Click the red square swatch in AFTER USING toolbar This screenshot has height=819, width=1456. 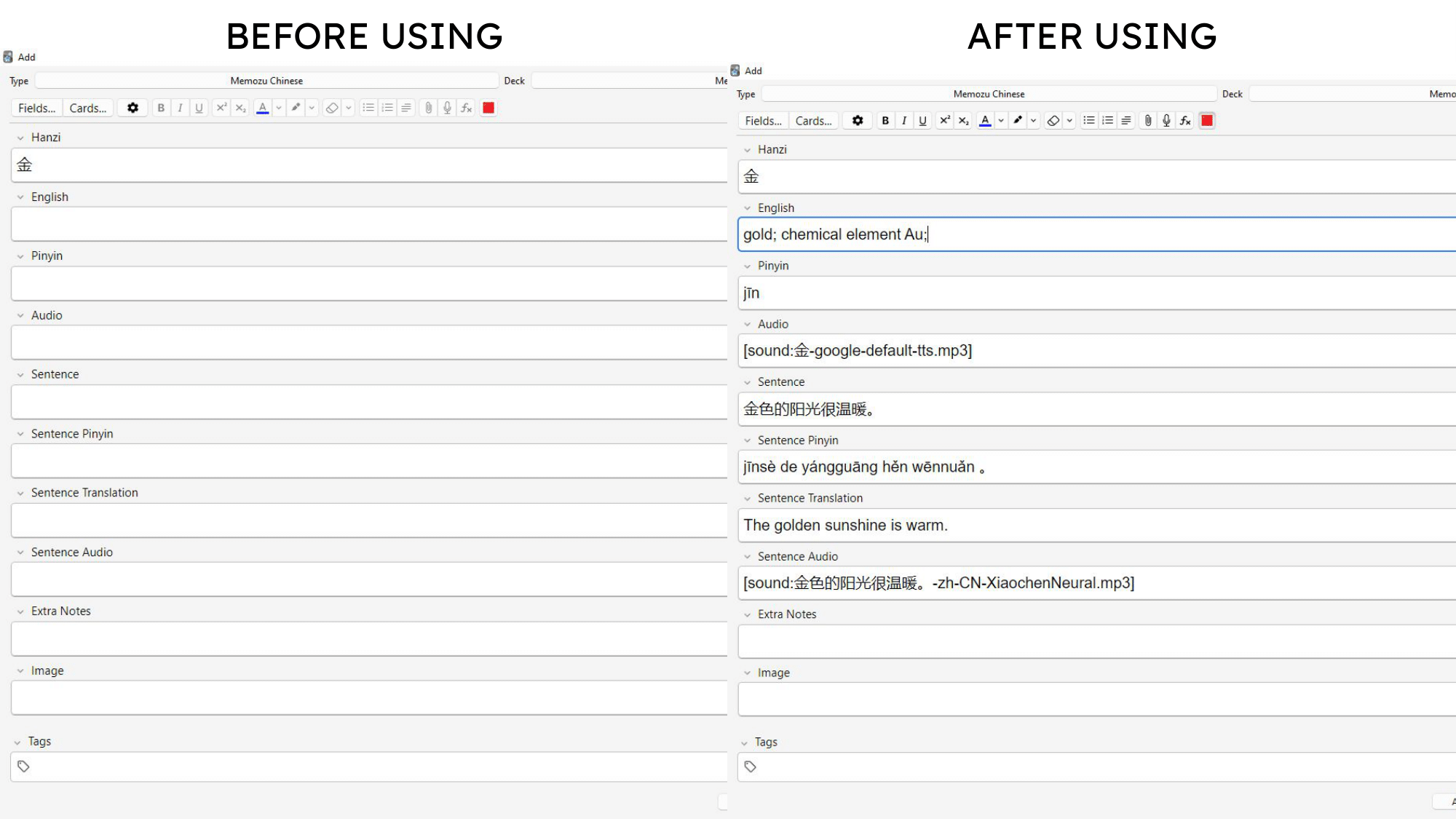pos(1207,121)
